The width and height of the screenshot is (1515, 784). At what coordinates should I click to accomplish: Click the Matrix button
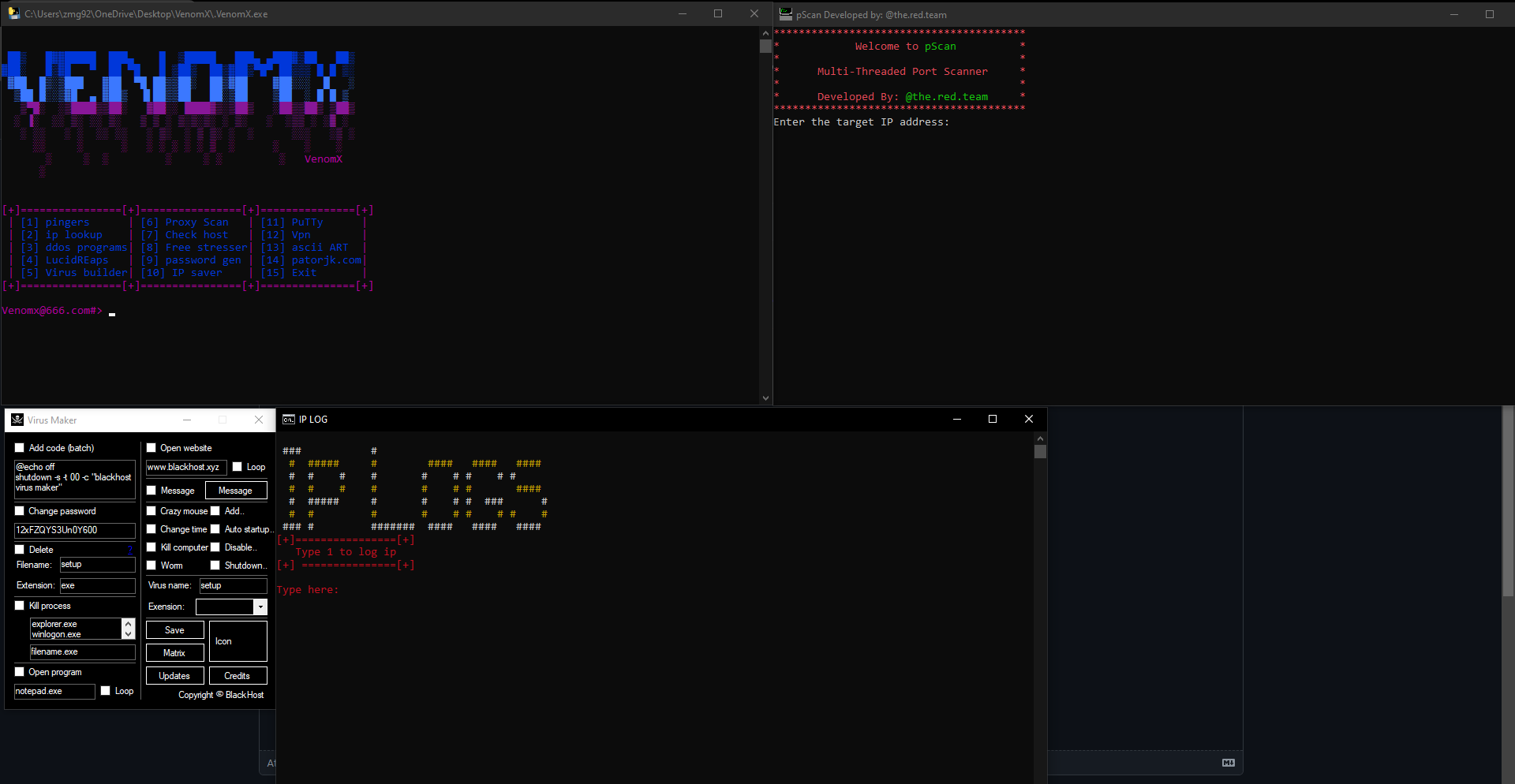(174, 652)
